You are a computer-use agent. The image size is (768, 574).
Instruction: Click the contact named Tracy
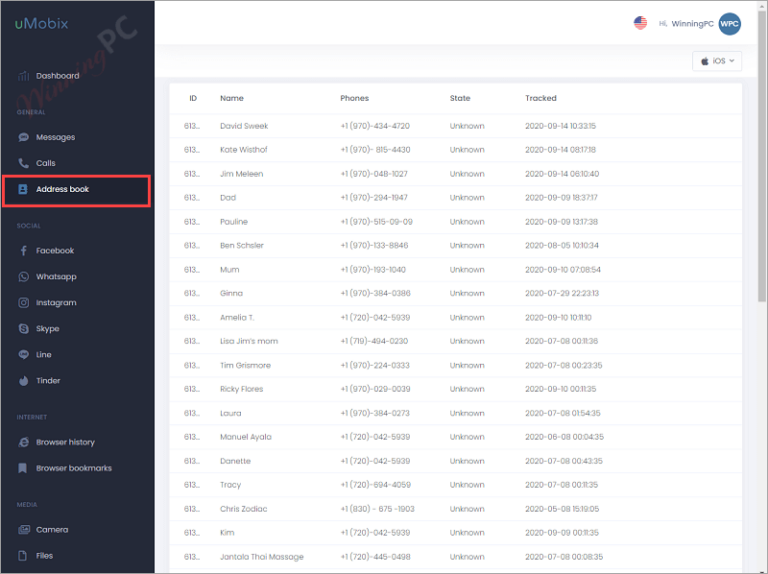(230, 485)
